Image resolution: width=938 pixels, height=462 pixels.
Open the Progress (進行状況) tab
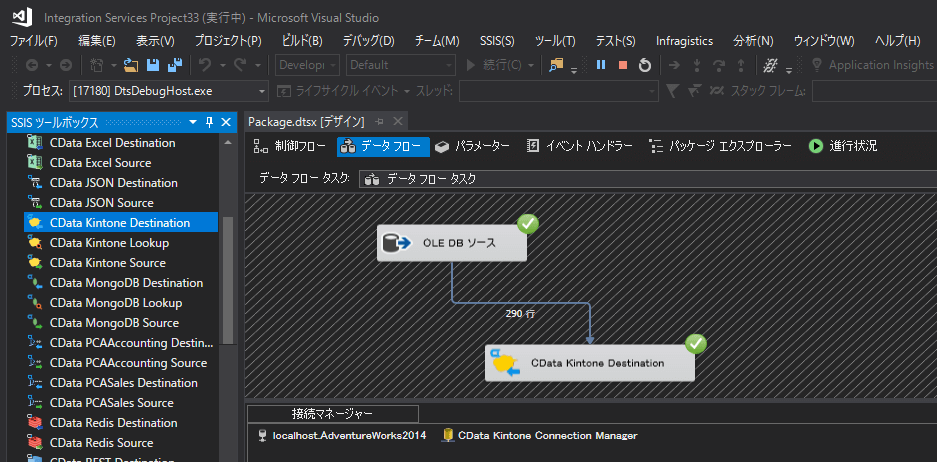tap(843, 146)
